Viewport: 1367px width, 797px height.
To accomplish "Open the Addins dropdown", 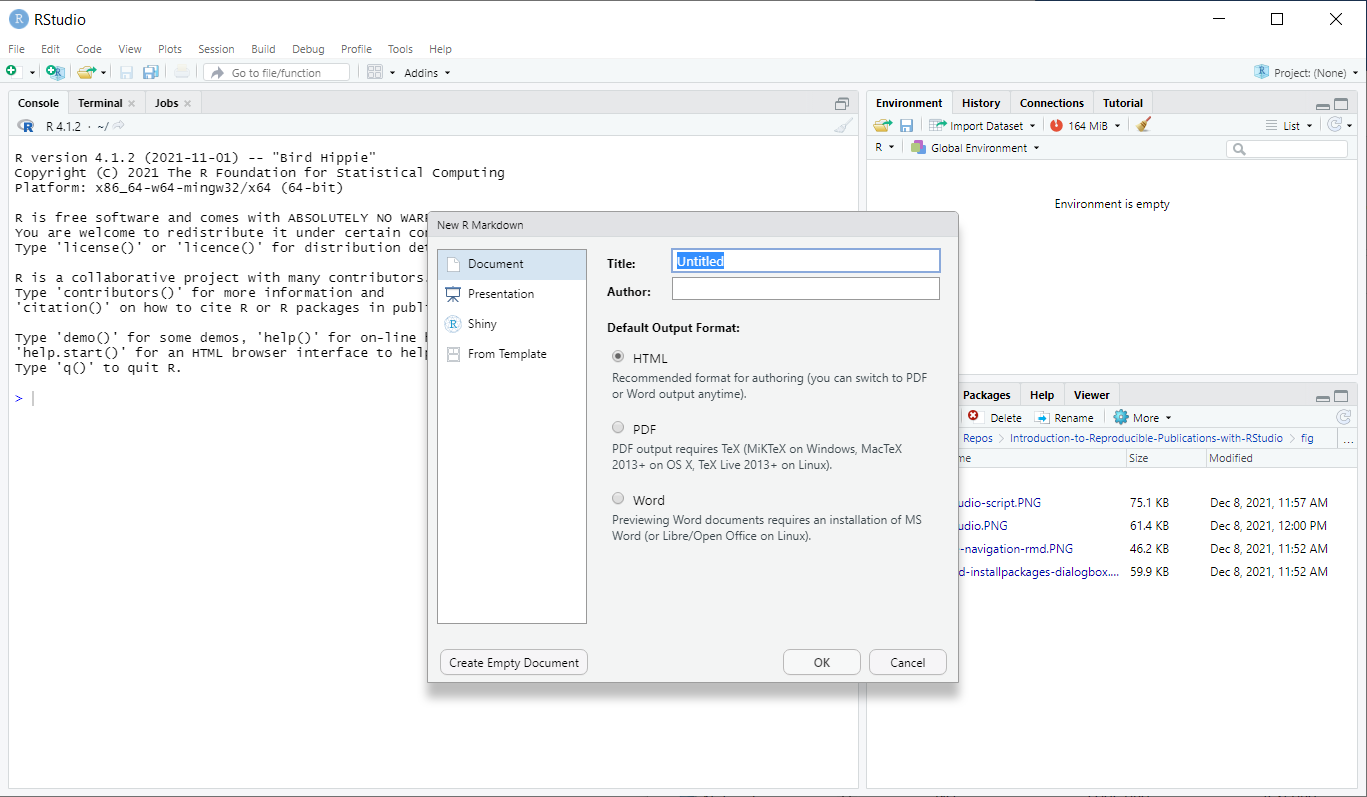I will [427, 73].
